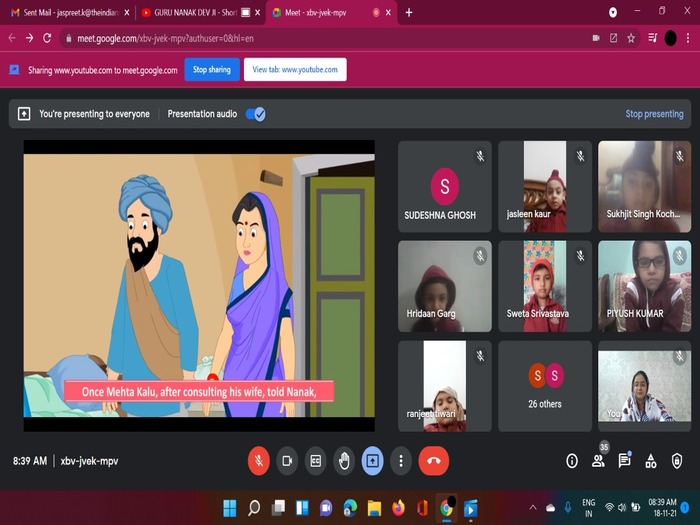Close the YouTube tab
Viewport: 700px width, 525px height.
point(258,12)
